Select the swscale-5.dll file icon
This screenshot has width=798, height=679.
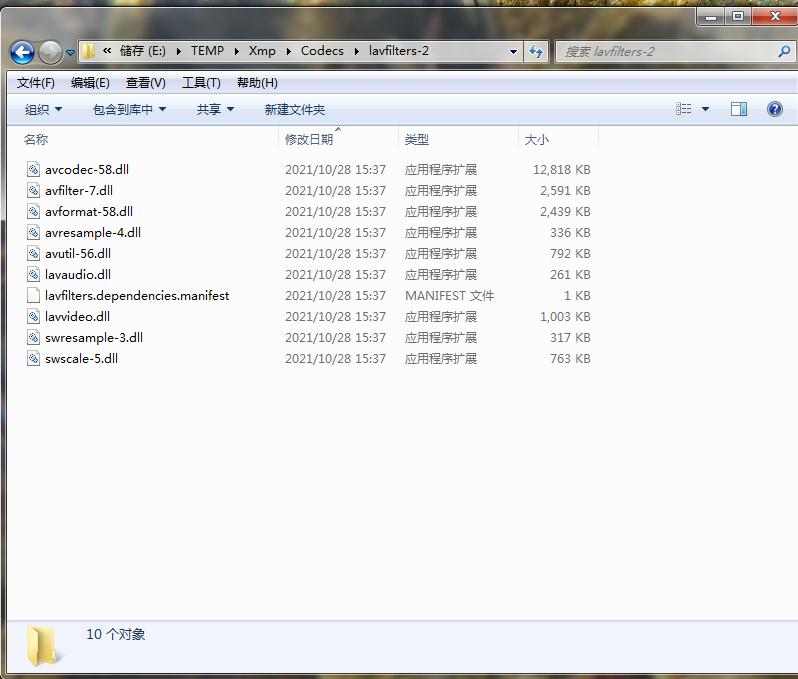pyautogui.click(x=34, y=359)
